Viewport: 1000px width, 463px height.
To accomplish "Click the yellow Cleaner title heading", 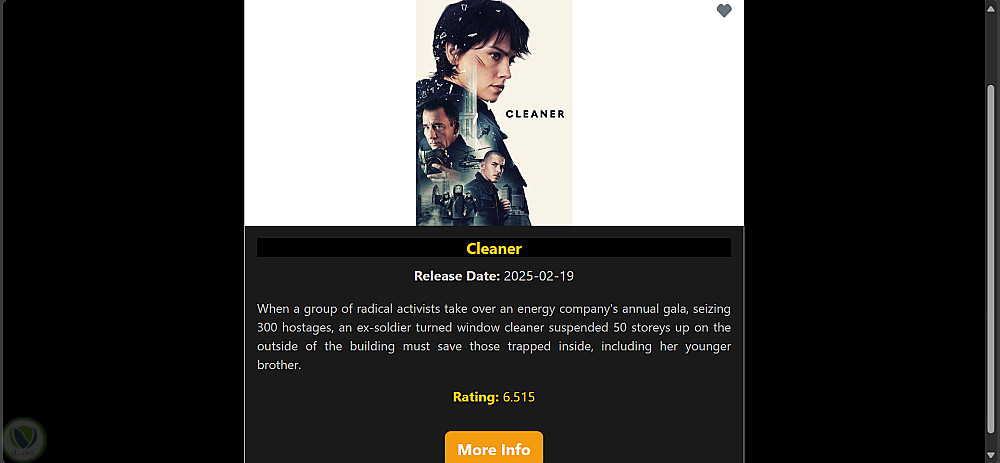I will tap(494, 248).
